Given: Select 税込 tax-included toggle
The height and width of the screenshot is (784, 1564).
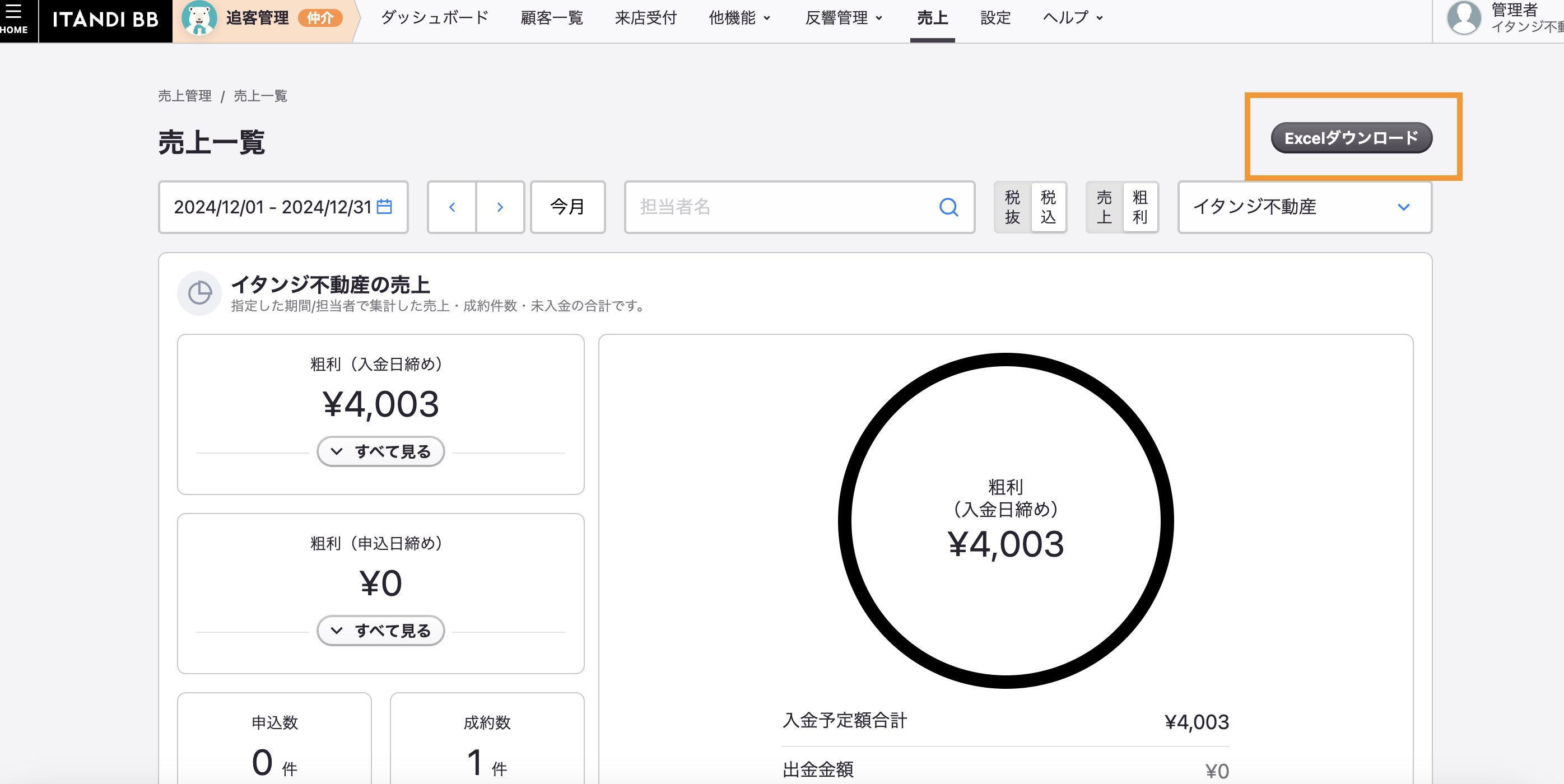Looking at the screenshot, I should point(1048,207).
